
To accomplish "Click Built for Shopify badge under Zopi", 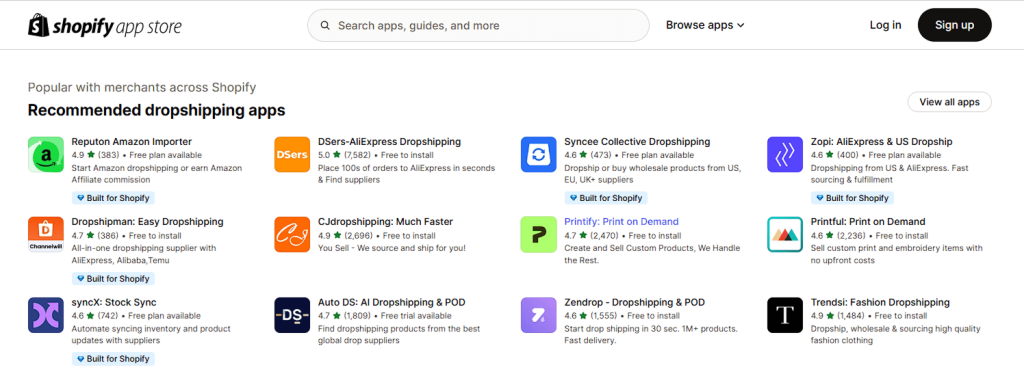I will click(x=852, y=198).
